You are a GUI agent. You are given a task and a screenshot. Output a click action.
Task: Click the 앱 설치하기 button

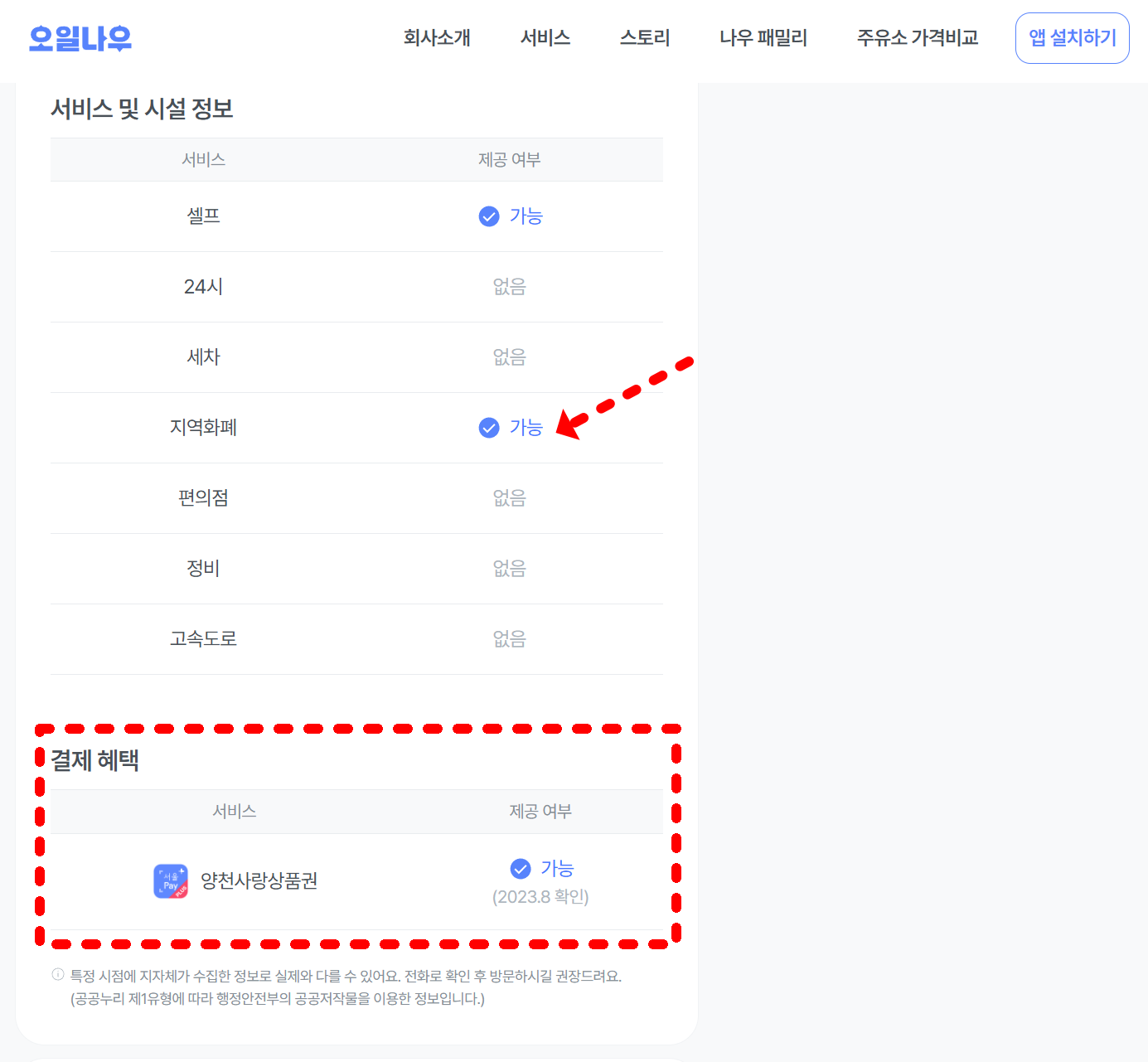pos(1073,38)
